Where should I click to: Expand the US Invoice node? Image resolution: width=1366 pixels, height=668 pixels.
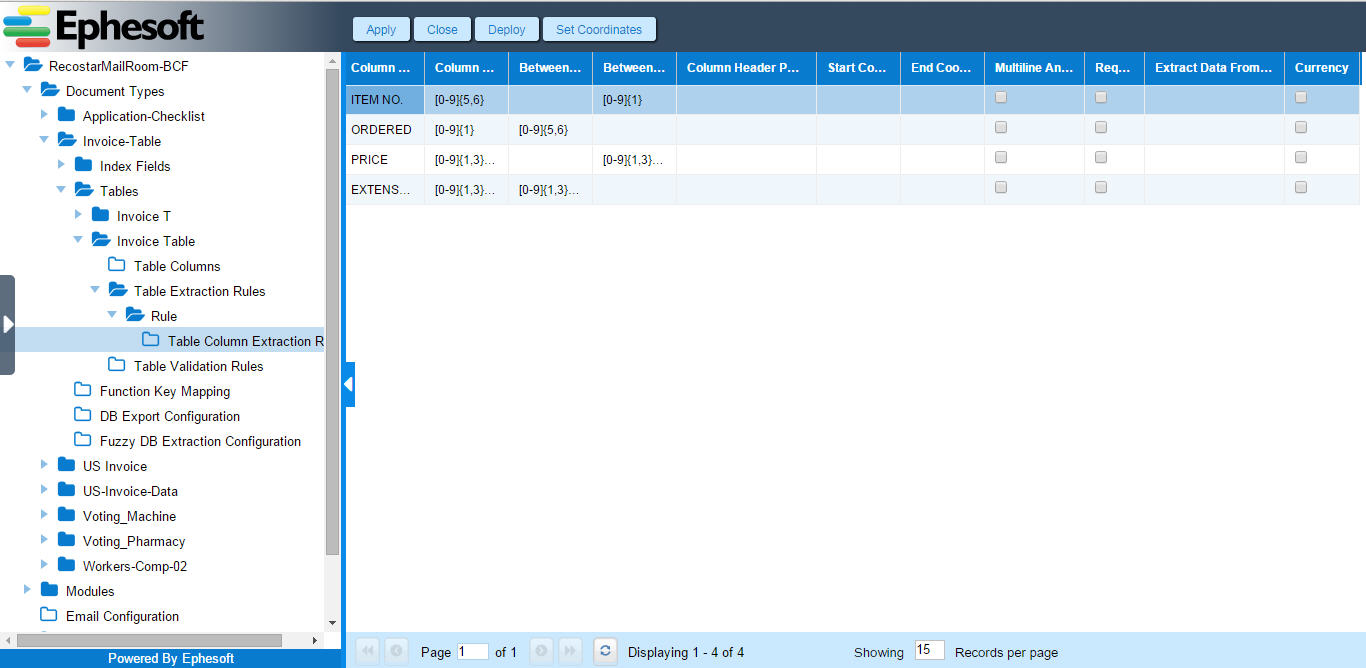click(x=44, y=465)
